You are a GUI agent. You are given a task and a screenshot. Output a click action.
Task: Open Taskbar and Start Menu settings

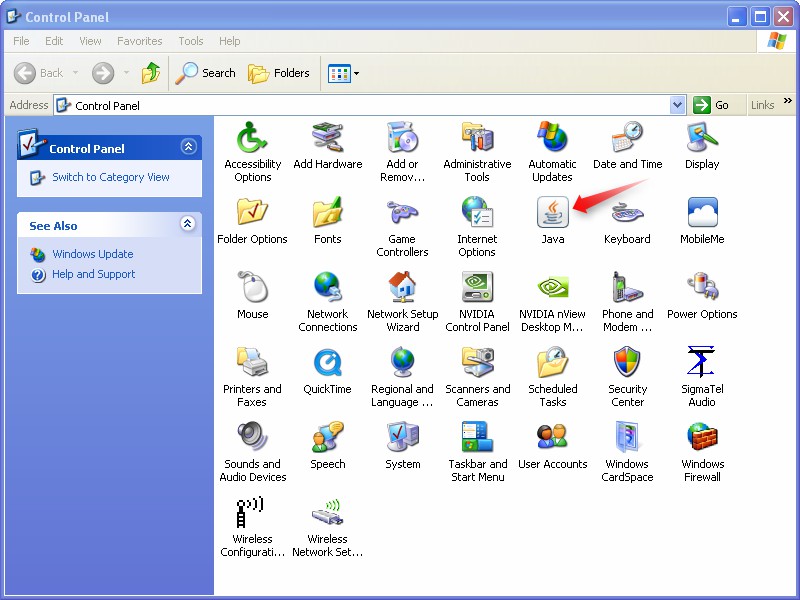pos(477,438)
